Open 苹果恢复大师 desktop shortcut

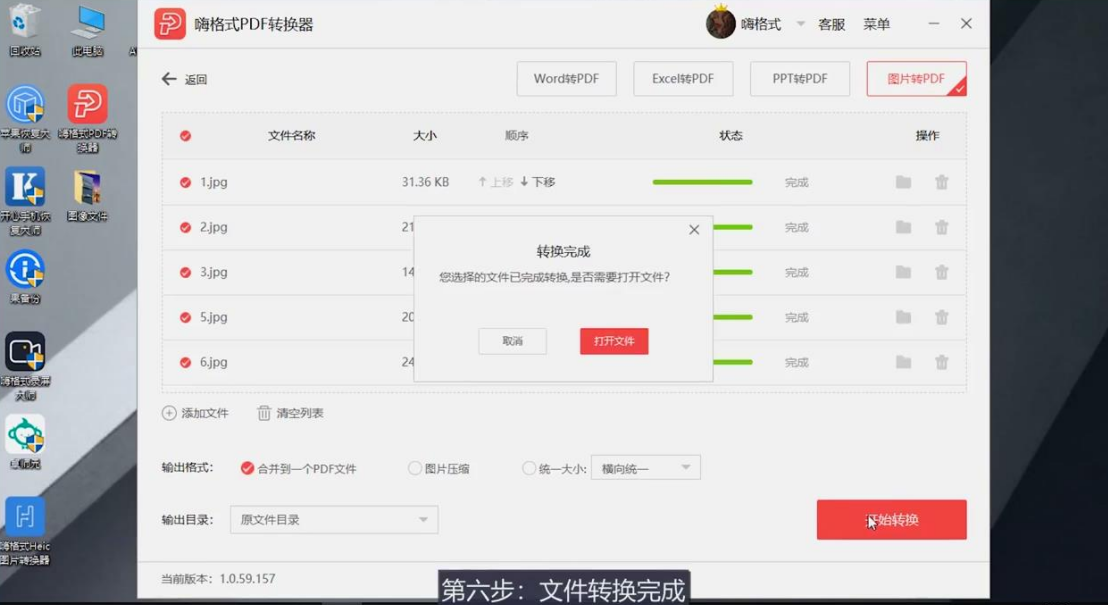click(25, 119)
